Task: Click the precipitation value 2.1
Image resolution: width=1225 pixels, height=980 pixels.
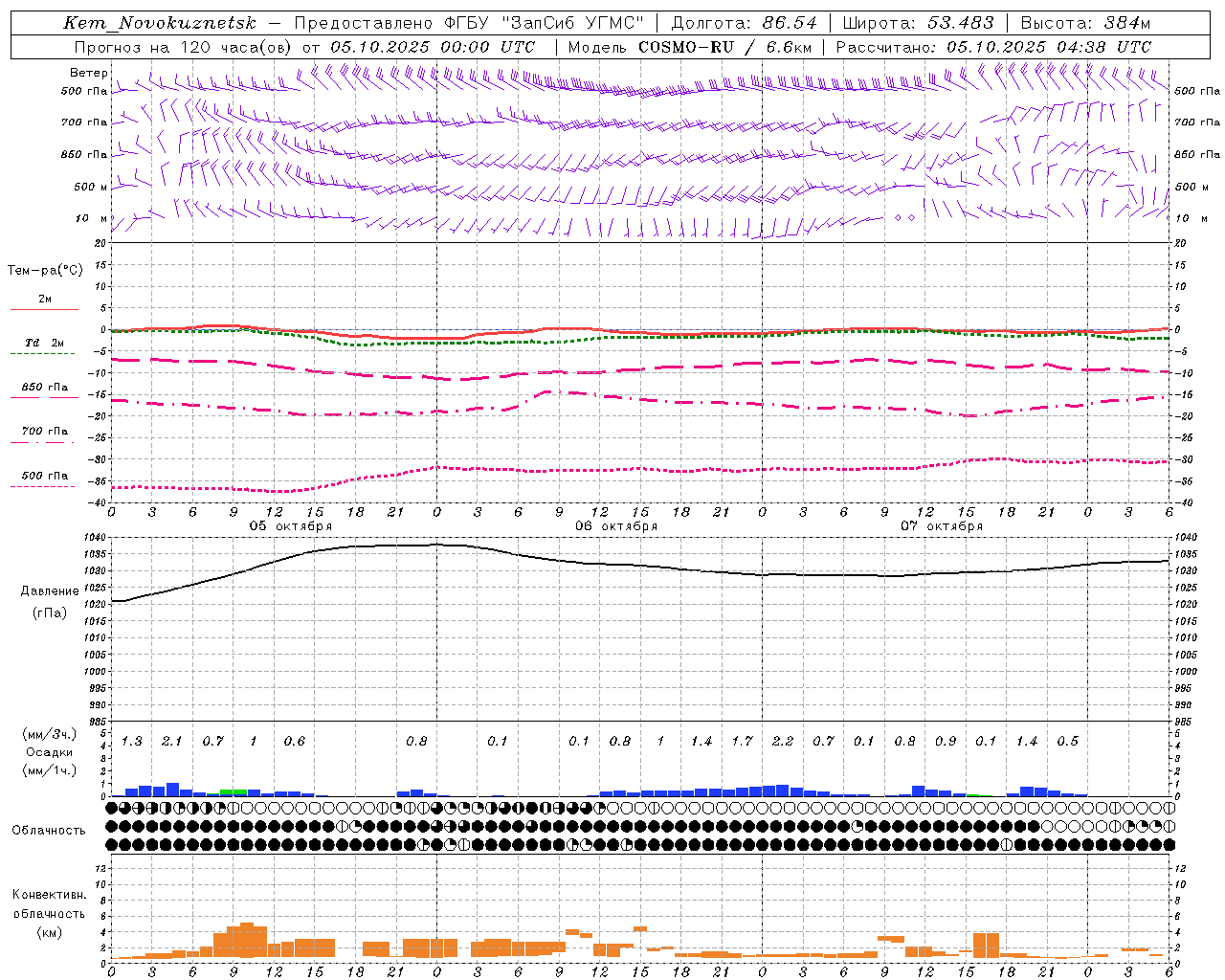Action: click(x=172, y=742)
